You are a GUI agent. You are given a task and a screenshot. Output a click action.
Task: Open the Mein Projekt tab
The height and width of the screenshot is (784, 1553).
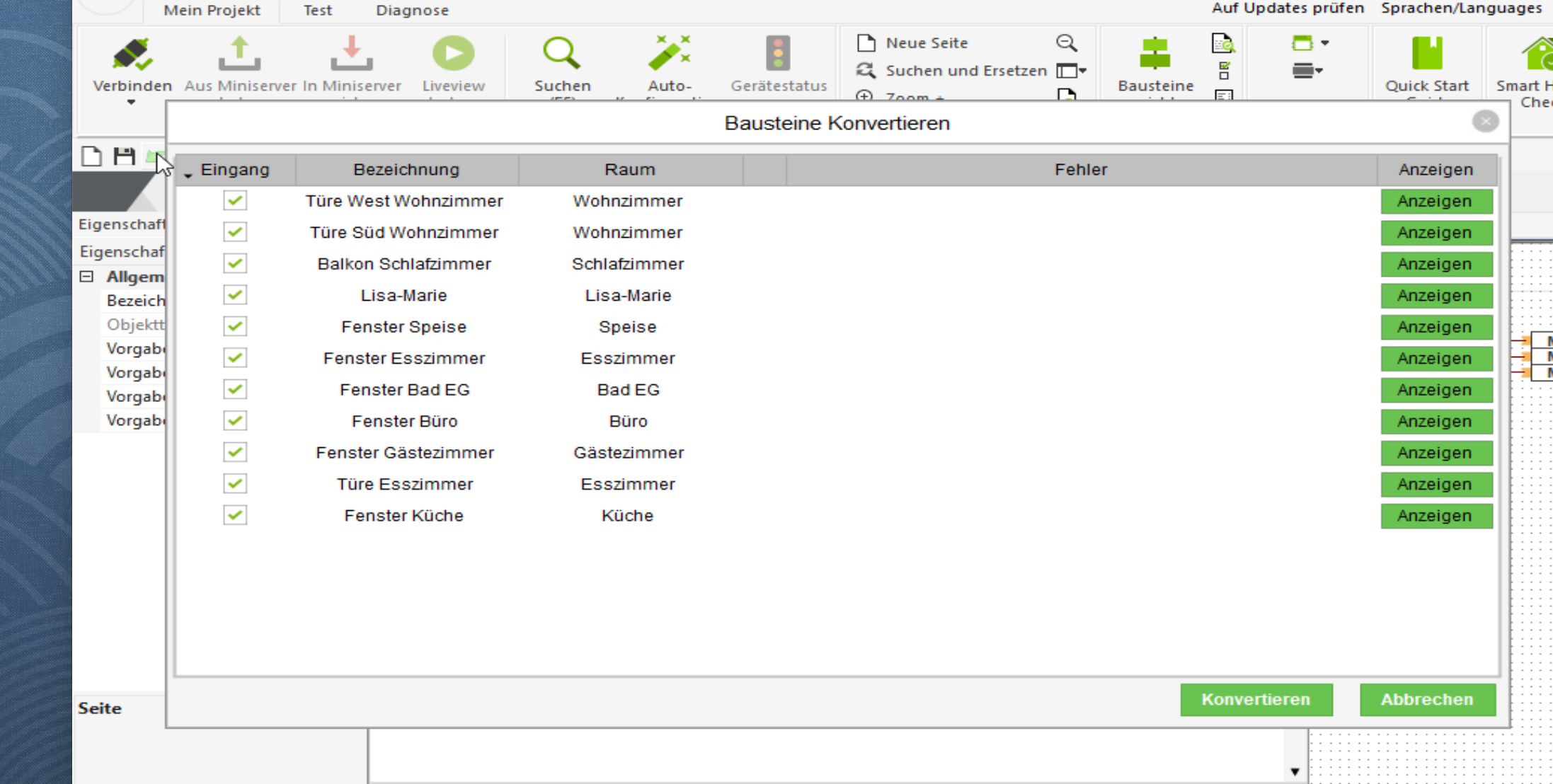(x=212, y=11)
